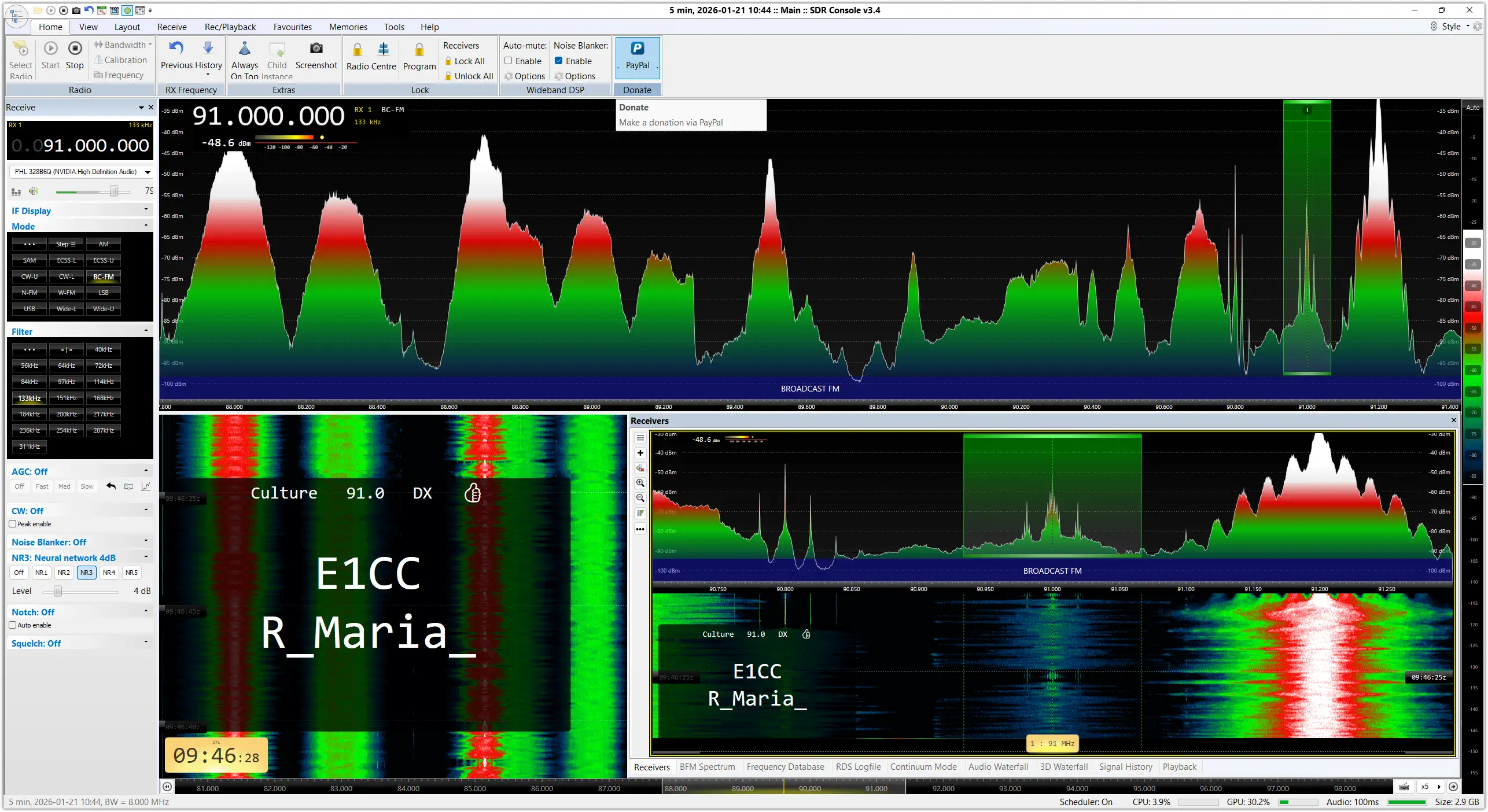Screen dimensions: 1488x812
Task: Toggle the Noise Blanker Enable checkbox
Action: coord(559,61)
